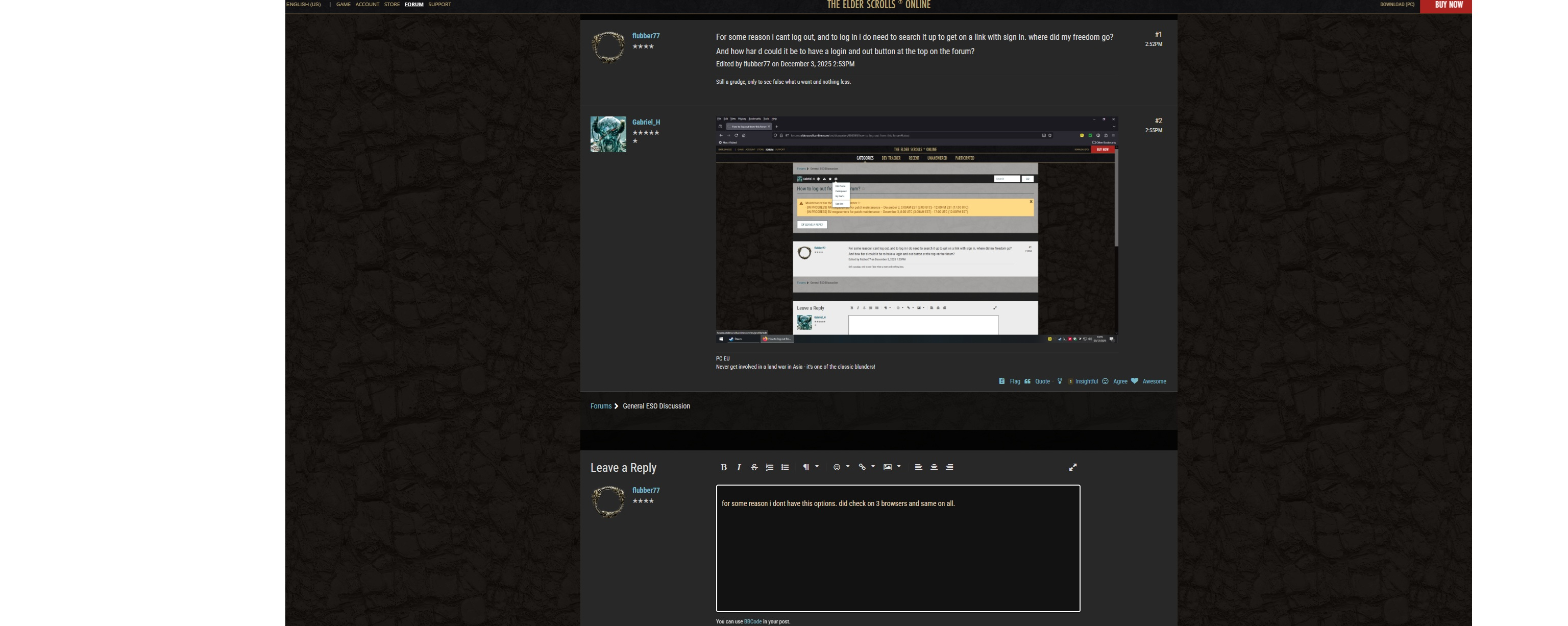
Task: Open the insert image dropdown
Action: coord(891,467)
